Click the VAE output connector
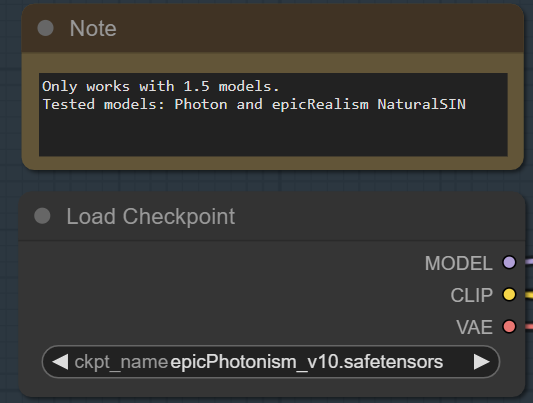Screen dimensions: 533x403 (x=509, y=327)
